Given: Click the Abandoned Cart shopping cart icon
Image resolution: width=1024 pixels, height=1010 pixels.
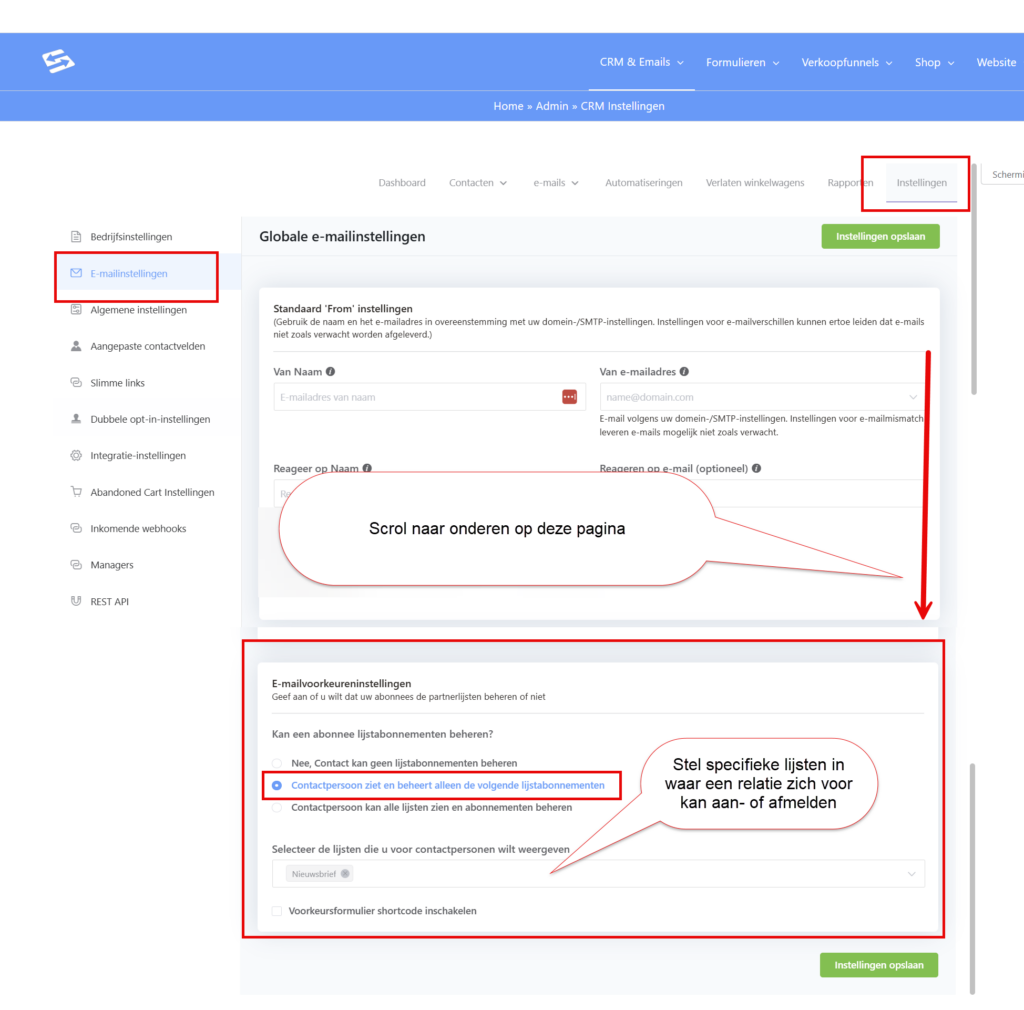Looking at the screenshot, I should point(76,492).
